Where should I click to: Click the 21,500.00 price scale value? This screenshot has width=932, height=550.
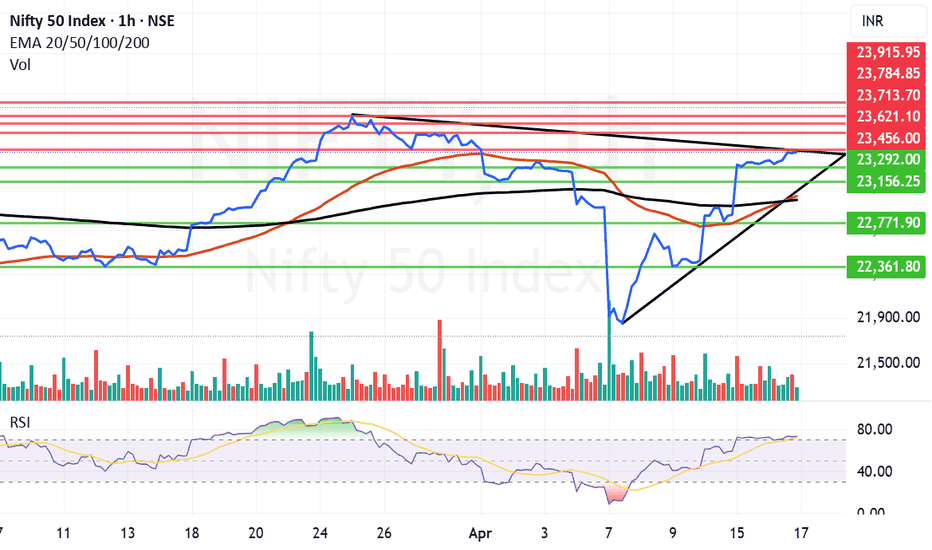888,363
